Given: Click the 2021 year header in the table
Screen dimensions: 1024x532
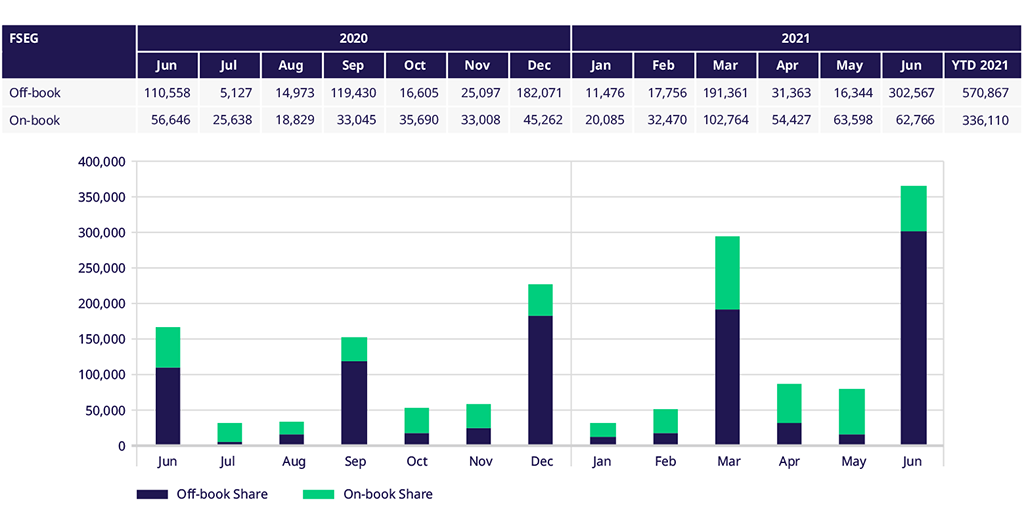Looking at the screenshot, I should click(796, 39).
